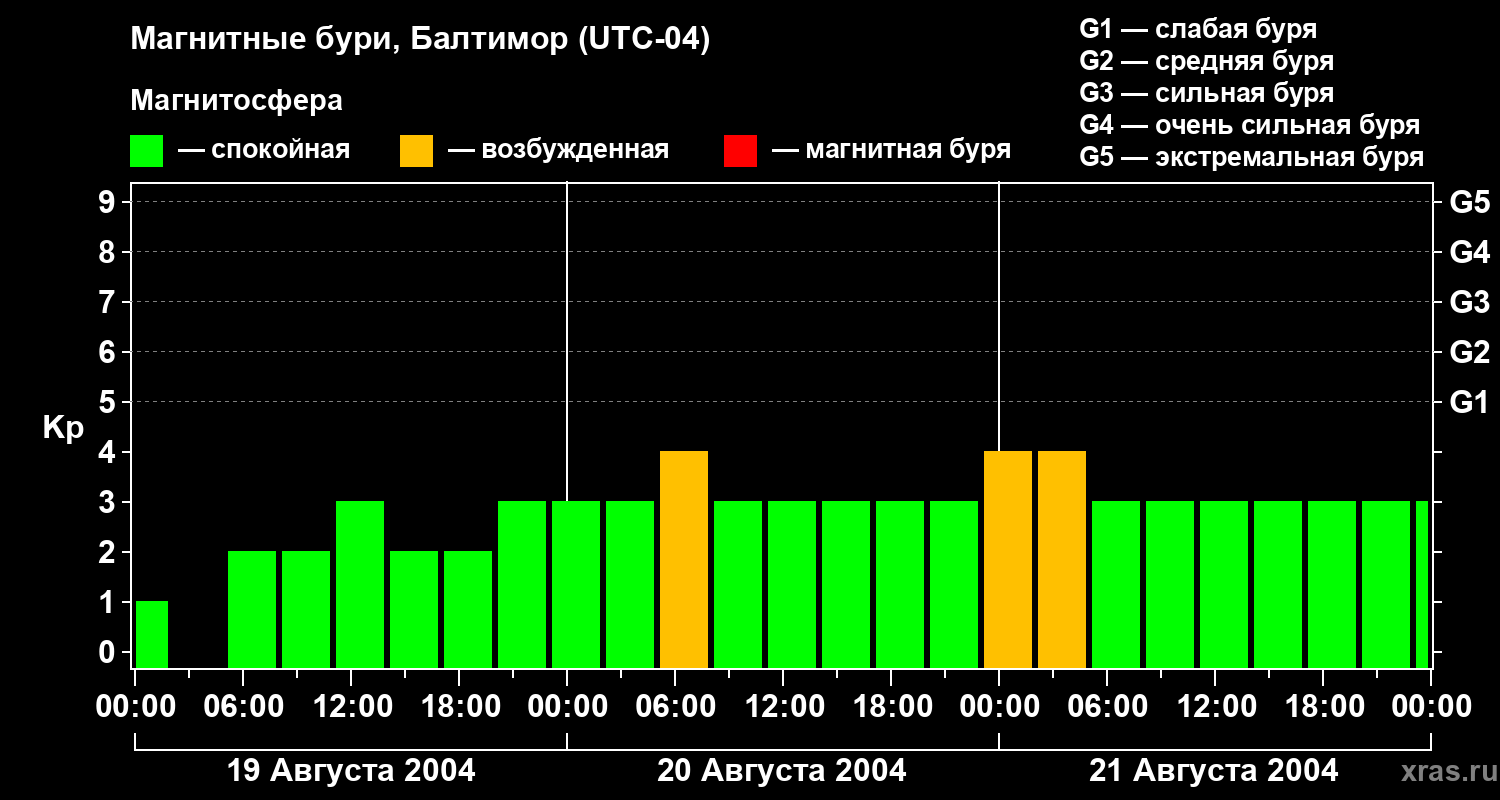Image resolution: width=1500 pixels, height=800 pixels.
Task: Click the 'G3 — сильная буря' legend entry
Action: [x=1206, y=93]
